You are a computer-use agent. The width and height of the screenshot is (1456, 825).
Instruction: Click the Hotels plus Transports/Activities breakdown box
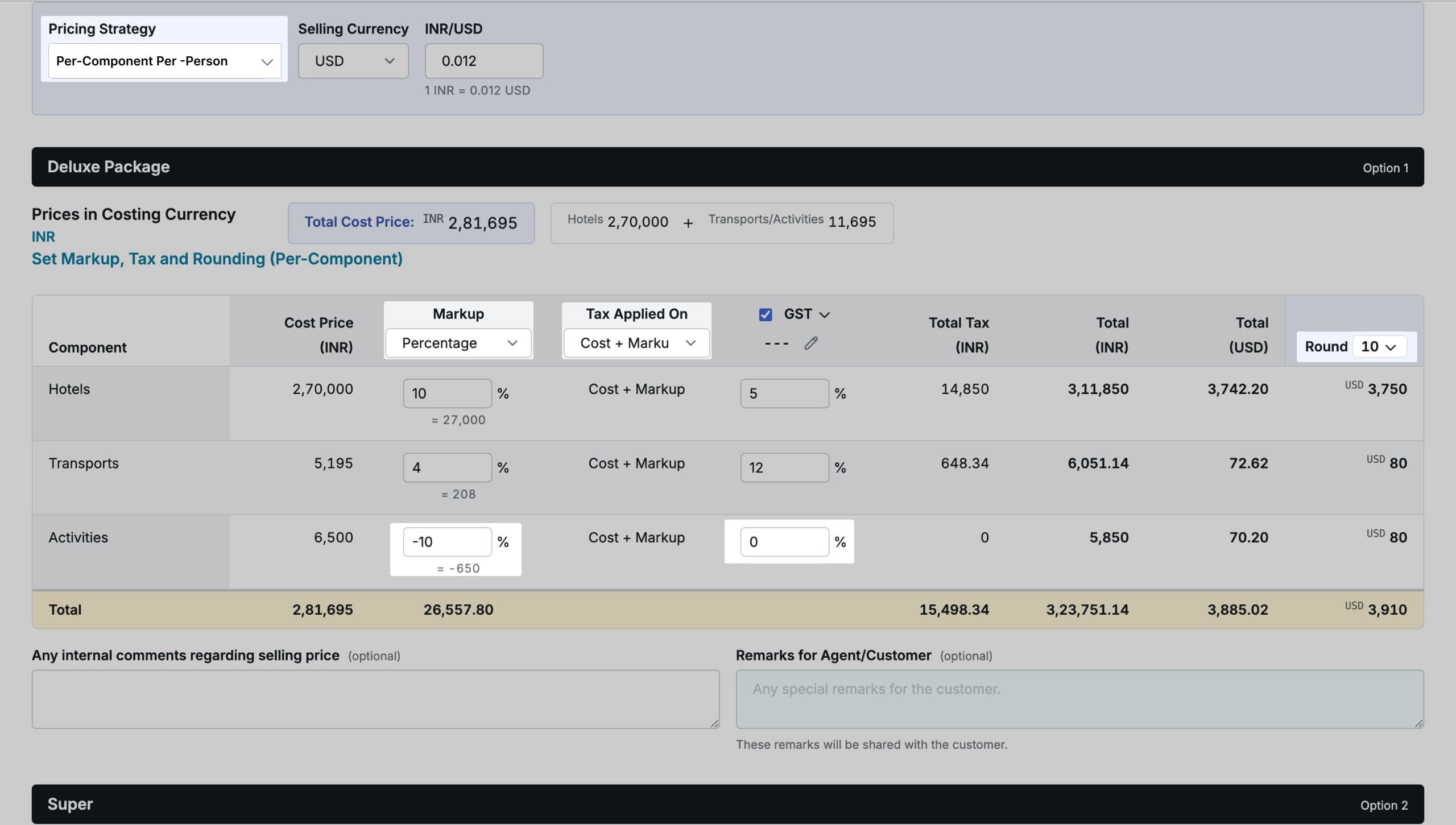[x=722, y=222]
